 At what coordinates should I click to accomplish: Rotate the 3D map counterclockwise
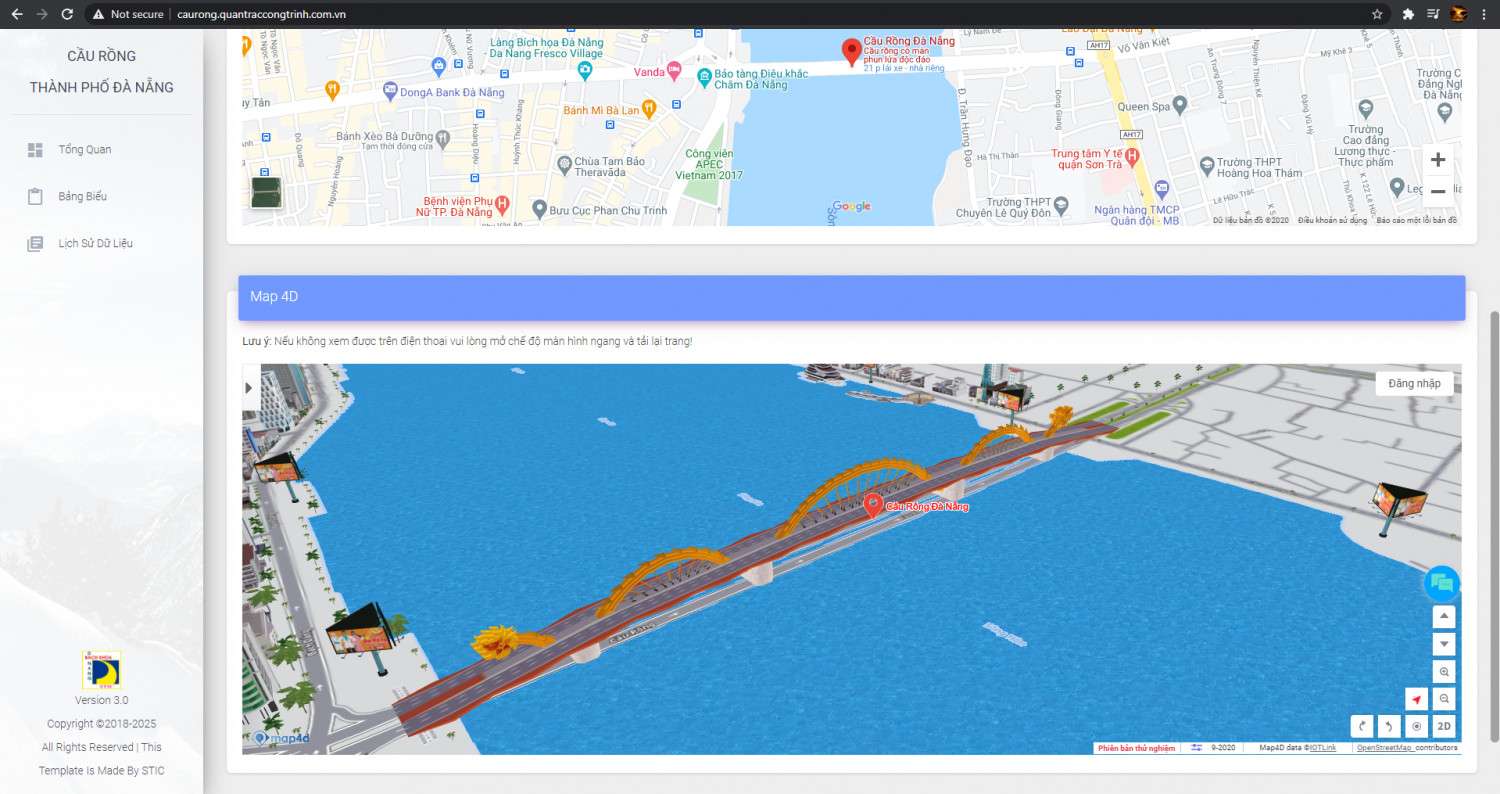(x=1388, y=726)
